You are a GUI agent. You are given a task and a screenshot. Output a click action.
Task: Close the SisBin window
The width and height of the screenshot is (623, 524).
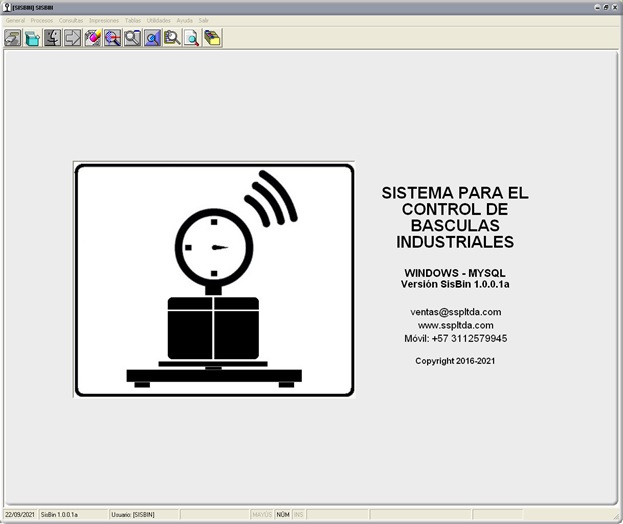[614, 7]
